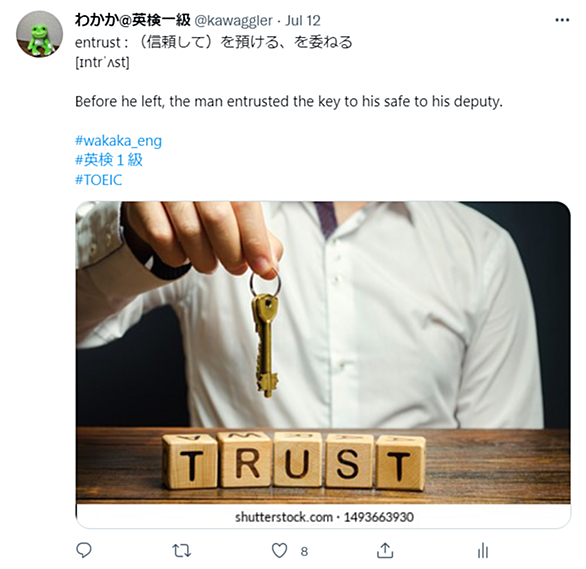Open the #英検１級 hashtag link
This screenshot has height=569, width=586.
coord(109,160)
